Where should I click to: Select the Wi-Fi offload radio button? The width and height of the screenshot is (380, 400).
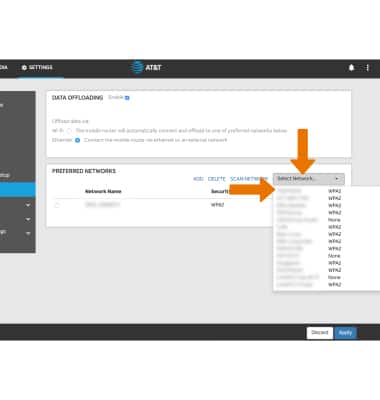69,131
